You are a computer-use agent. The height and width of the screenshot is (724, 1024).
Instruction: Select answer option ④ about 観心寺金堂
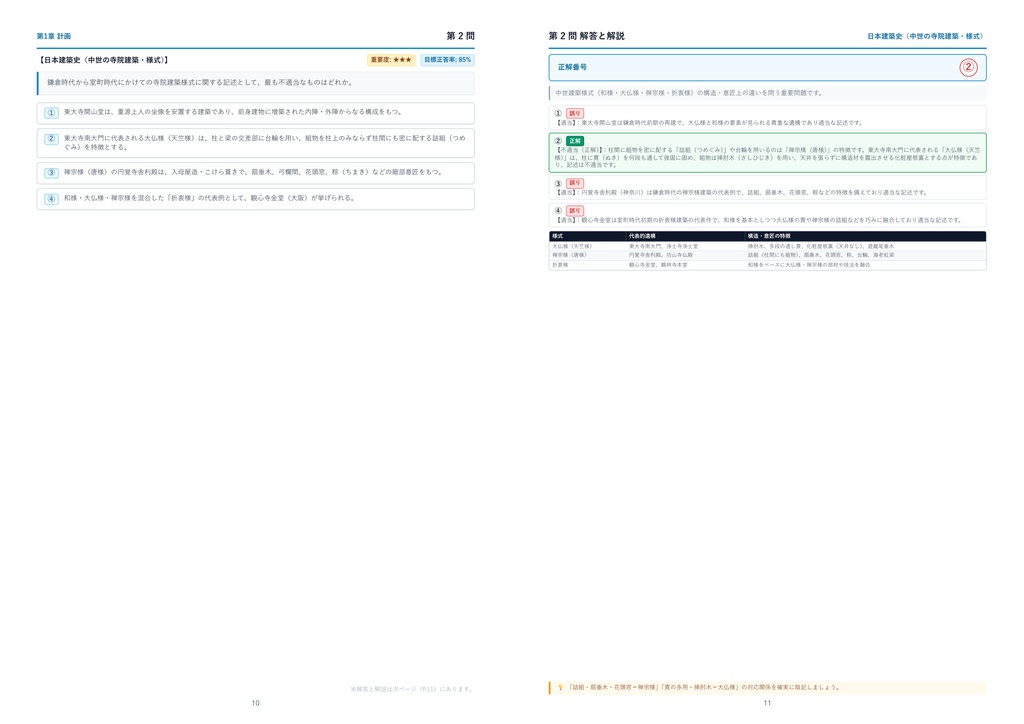tap(255, 198)
